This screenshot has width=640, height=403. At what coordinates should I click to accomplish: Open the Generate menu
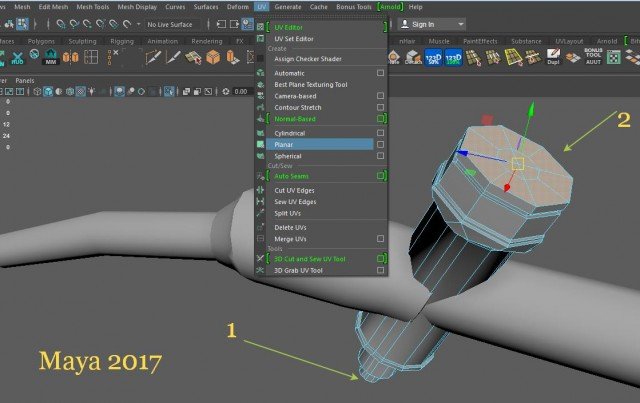[x=288, y=7]
